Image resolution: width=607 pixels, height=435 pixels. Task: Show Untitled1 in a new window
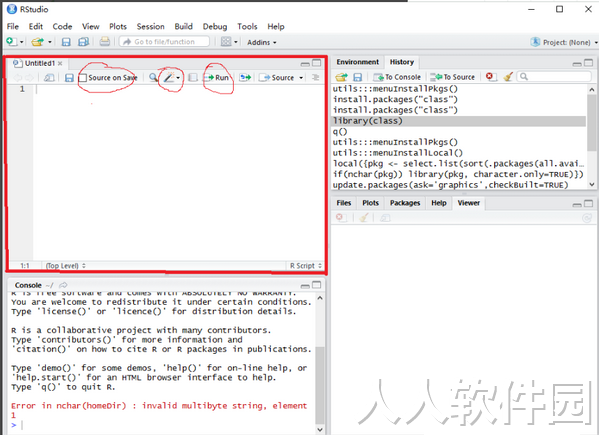tap(49, 78)
